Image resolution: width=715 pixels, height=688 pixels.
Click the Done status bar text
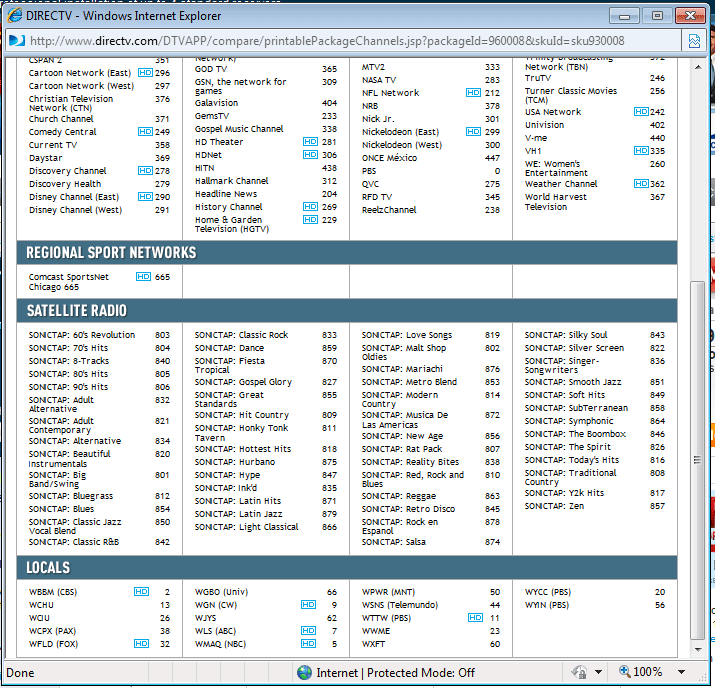click(20, 673)
